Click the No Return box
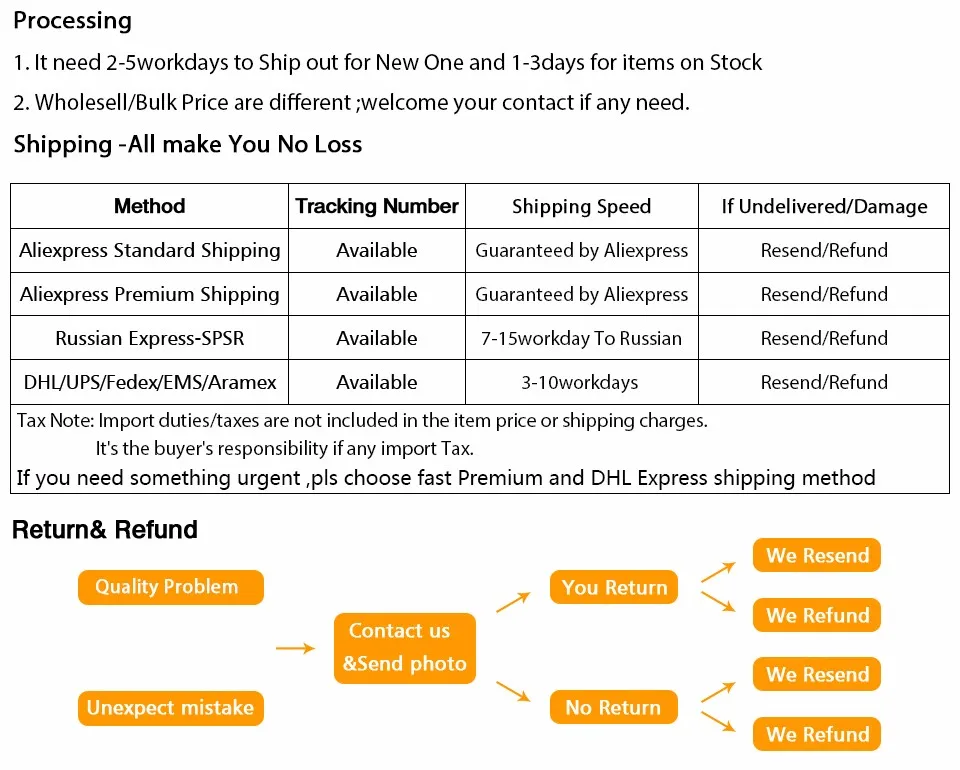 pos(613,707)
